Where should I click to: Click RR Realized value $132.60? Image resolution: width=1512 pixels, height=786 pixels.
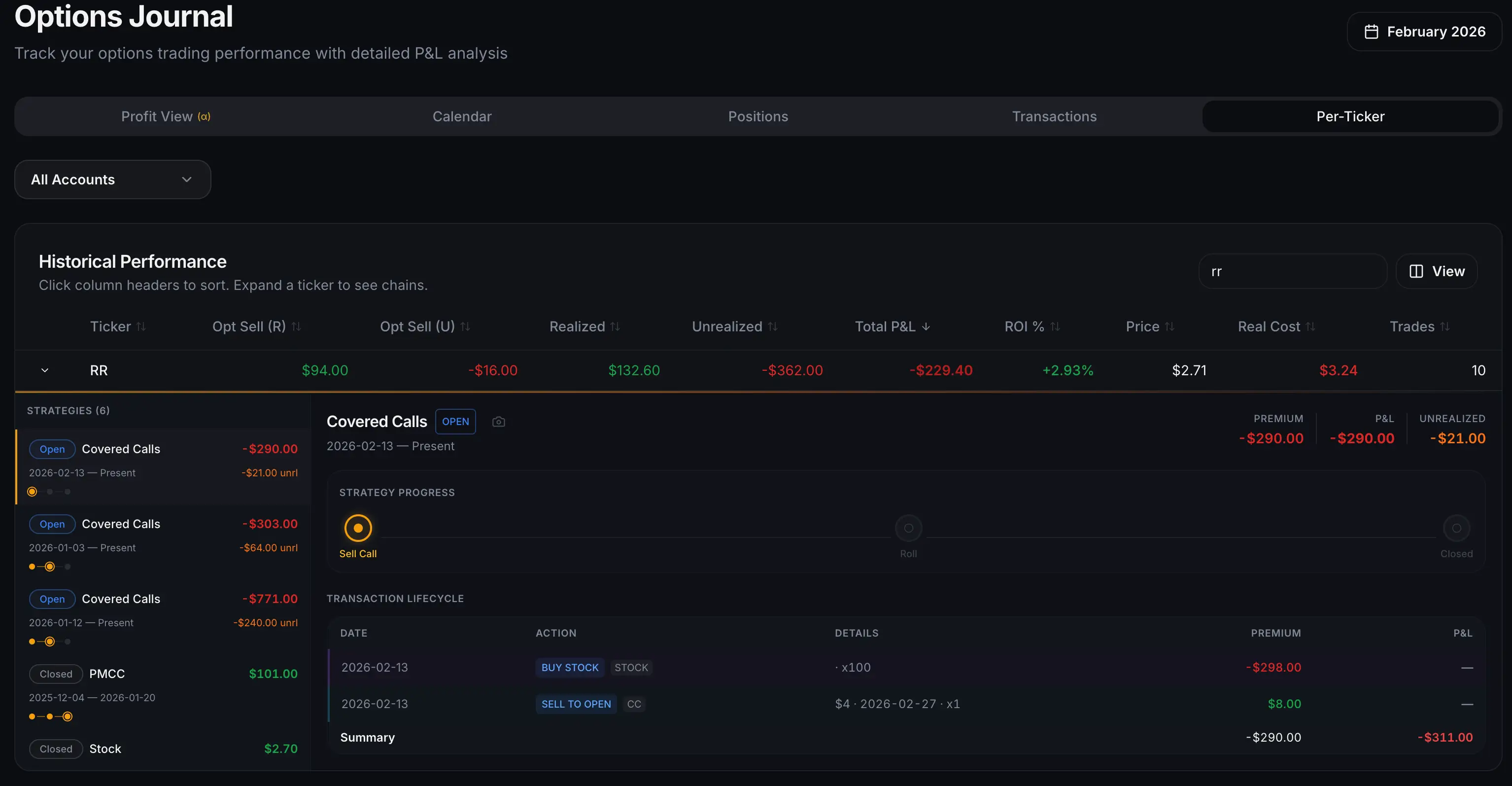coord(634,371)
